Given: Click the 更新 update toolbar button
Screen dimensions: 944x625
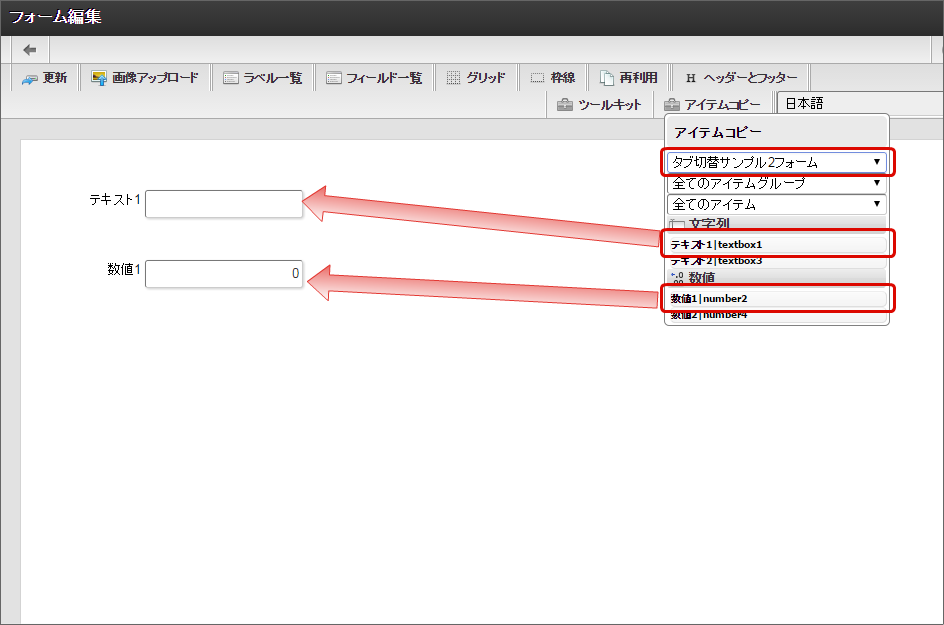Looking at the screenshot, I should coord(45,78).
